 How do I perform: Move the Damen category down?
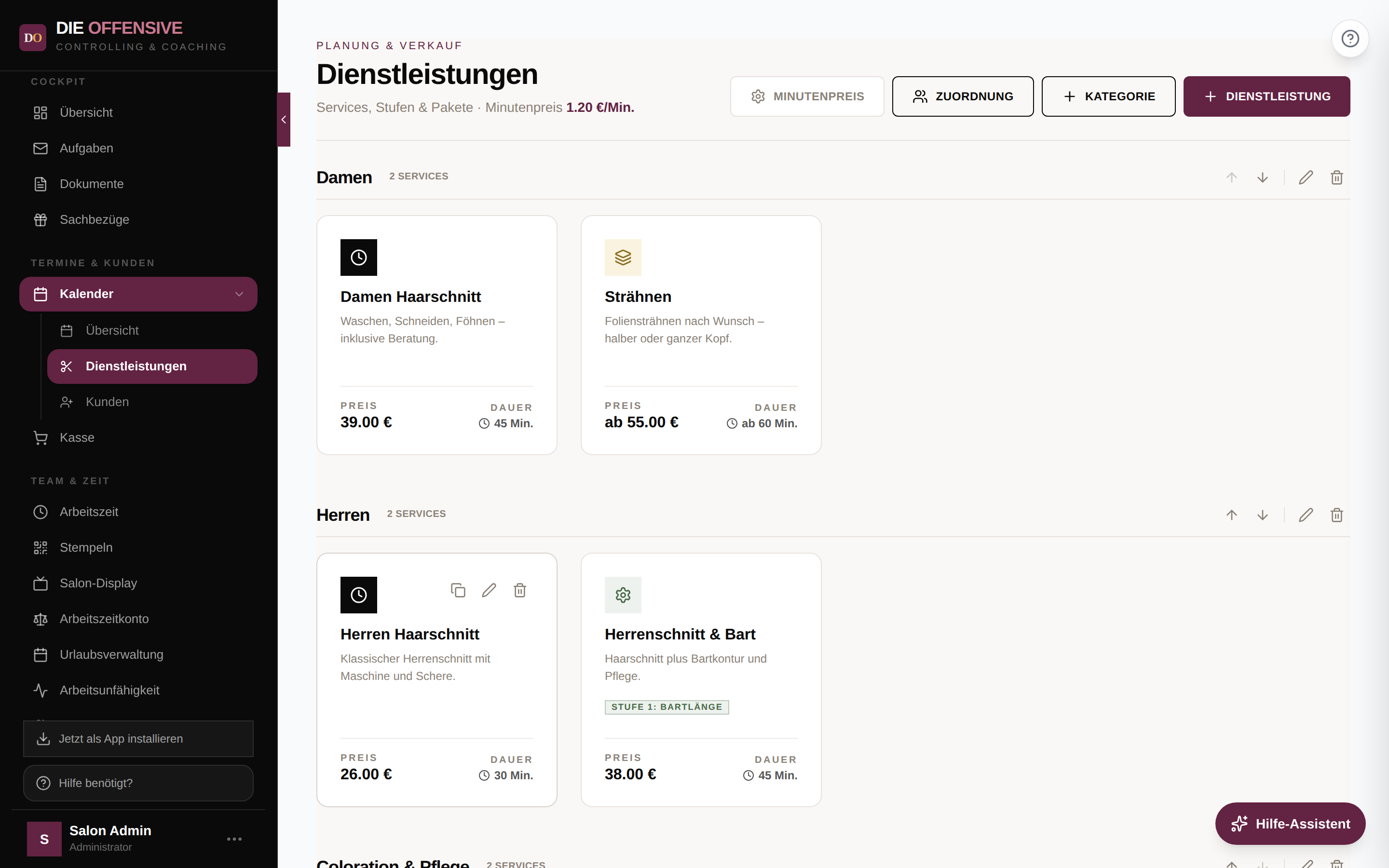point(1263,177)
